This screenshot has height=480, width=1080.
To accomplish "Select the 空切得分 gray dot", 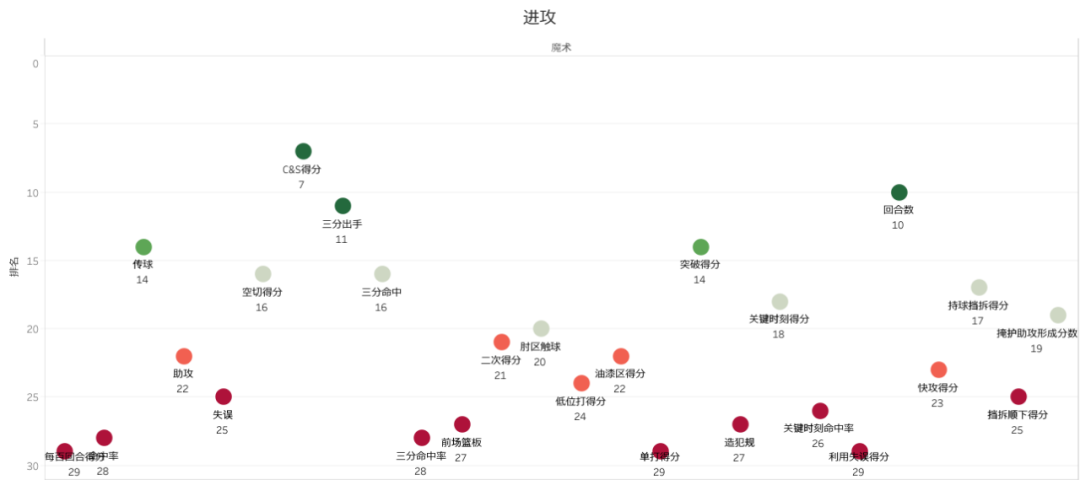I will click(x=263, y=274).
